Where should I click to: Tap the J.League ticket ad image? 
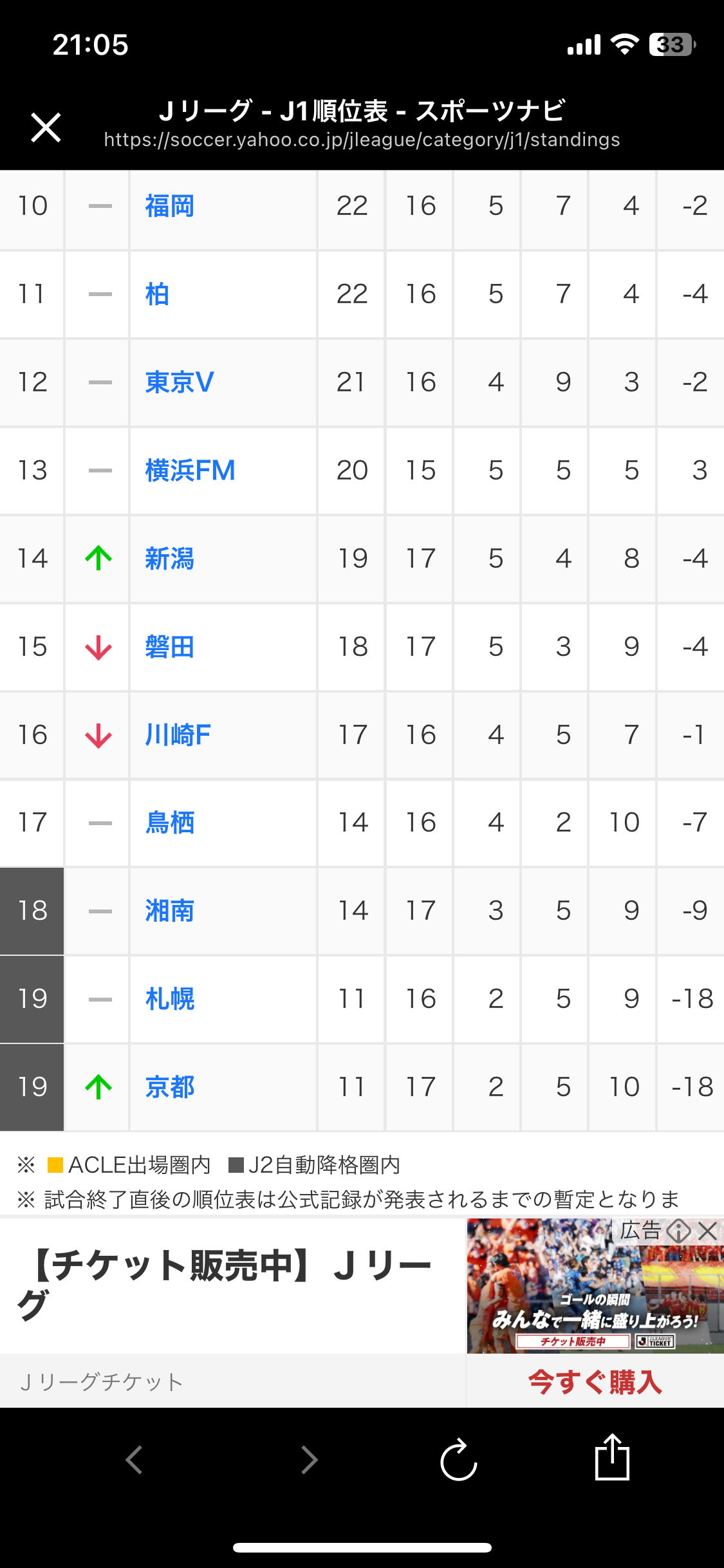(595, 1294)
